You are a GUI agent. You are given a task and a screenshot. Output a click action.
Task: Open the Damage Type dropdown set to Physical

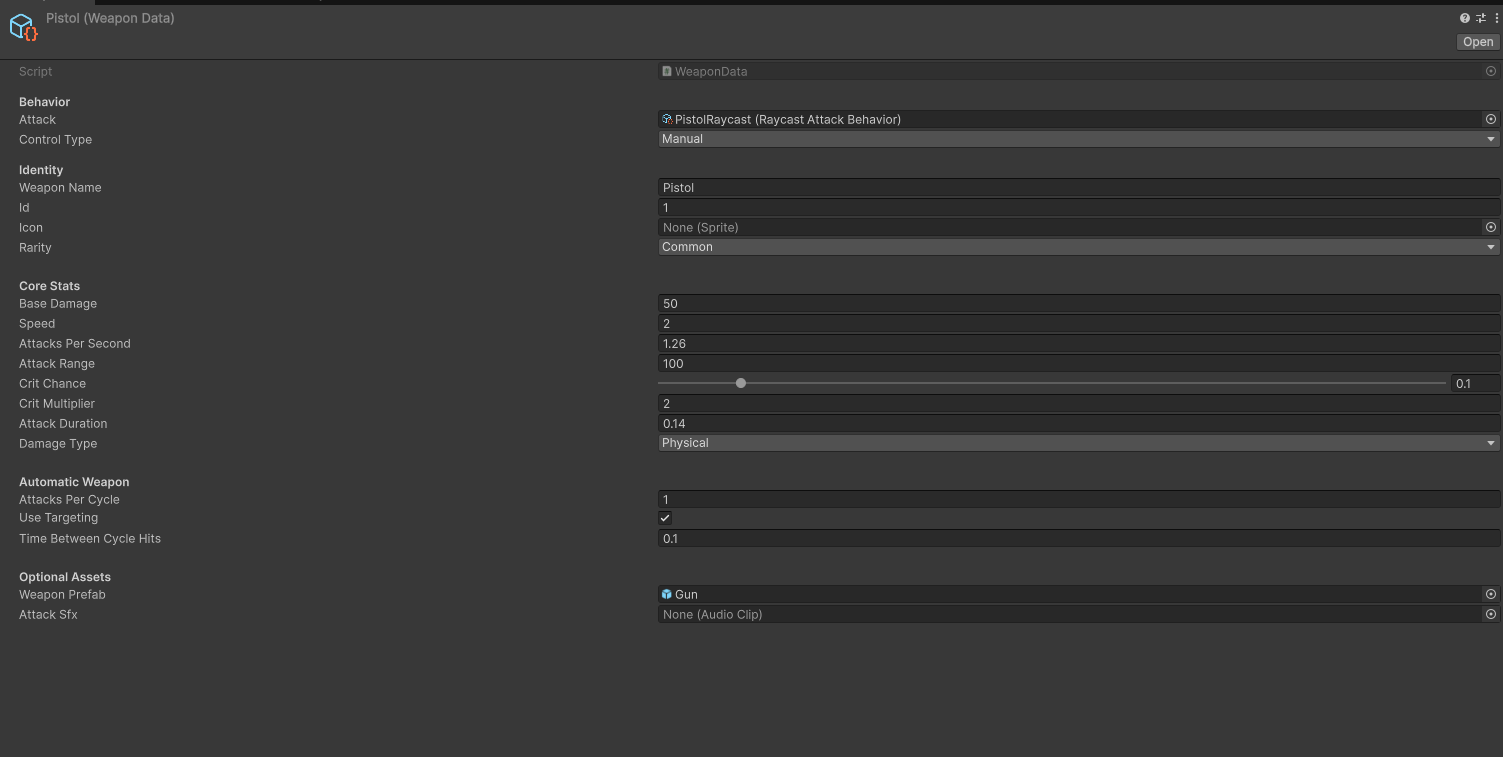(x=1079, y=443)
